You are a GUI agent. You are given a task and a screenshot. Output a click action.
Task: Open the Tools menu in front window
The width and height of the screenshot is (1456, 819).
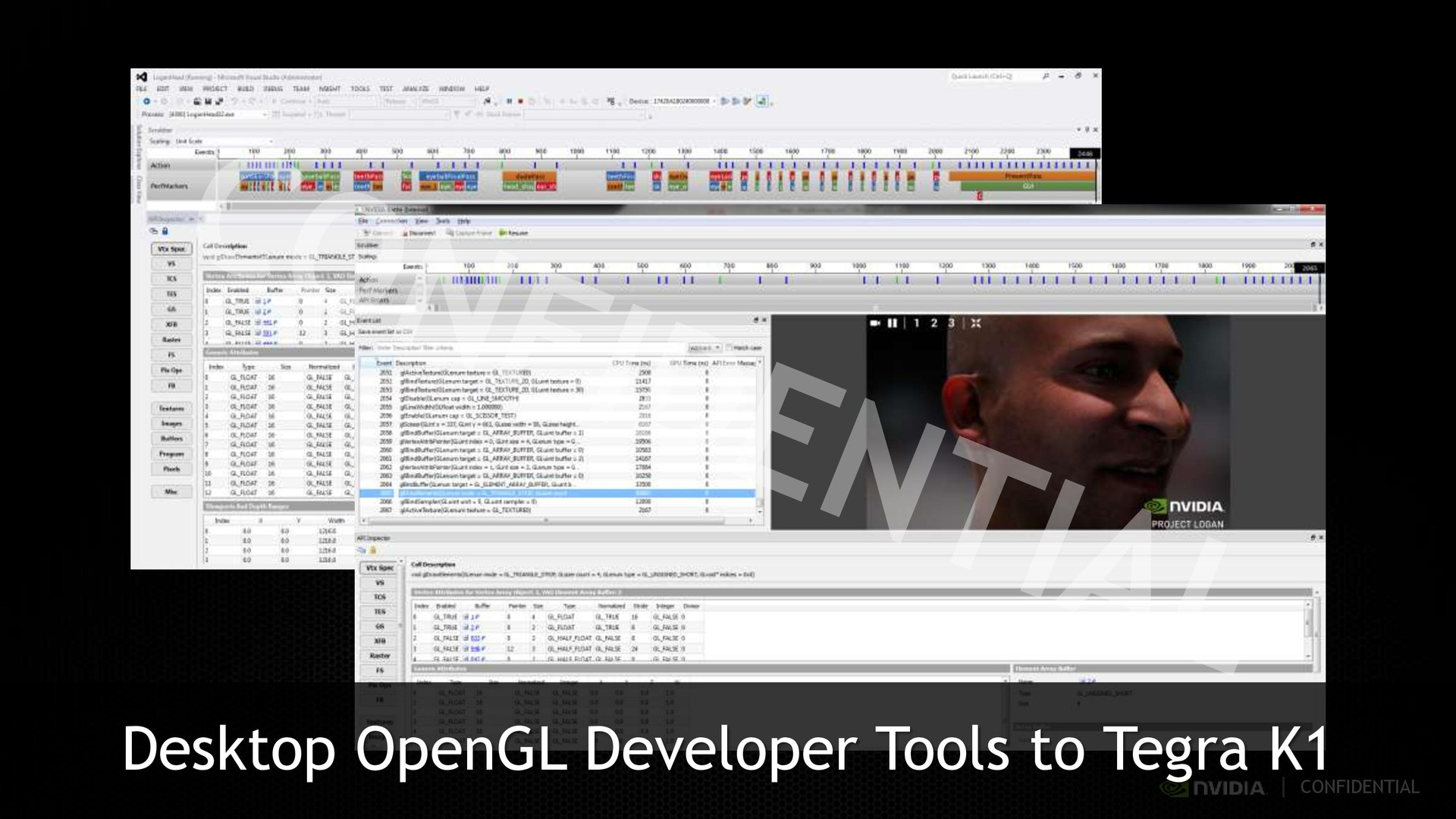point(443,221)
